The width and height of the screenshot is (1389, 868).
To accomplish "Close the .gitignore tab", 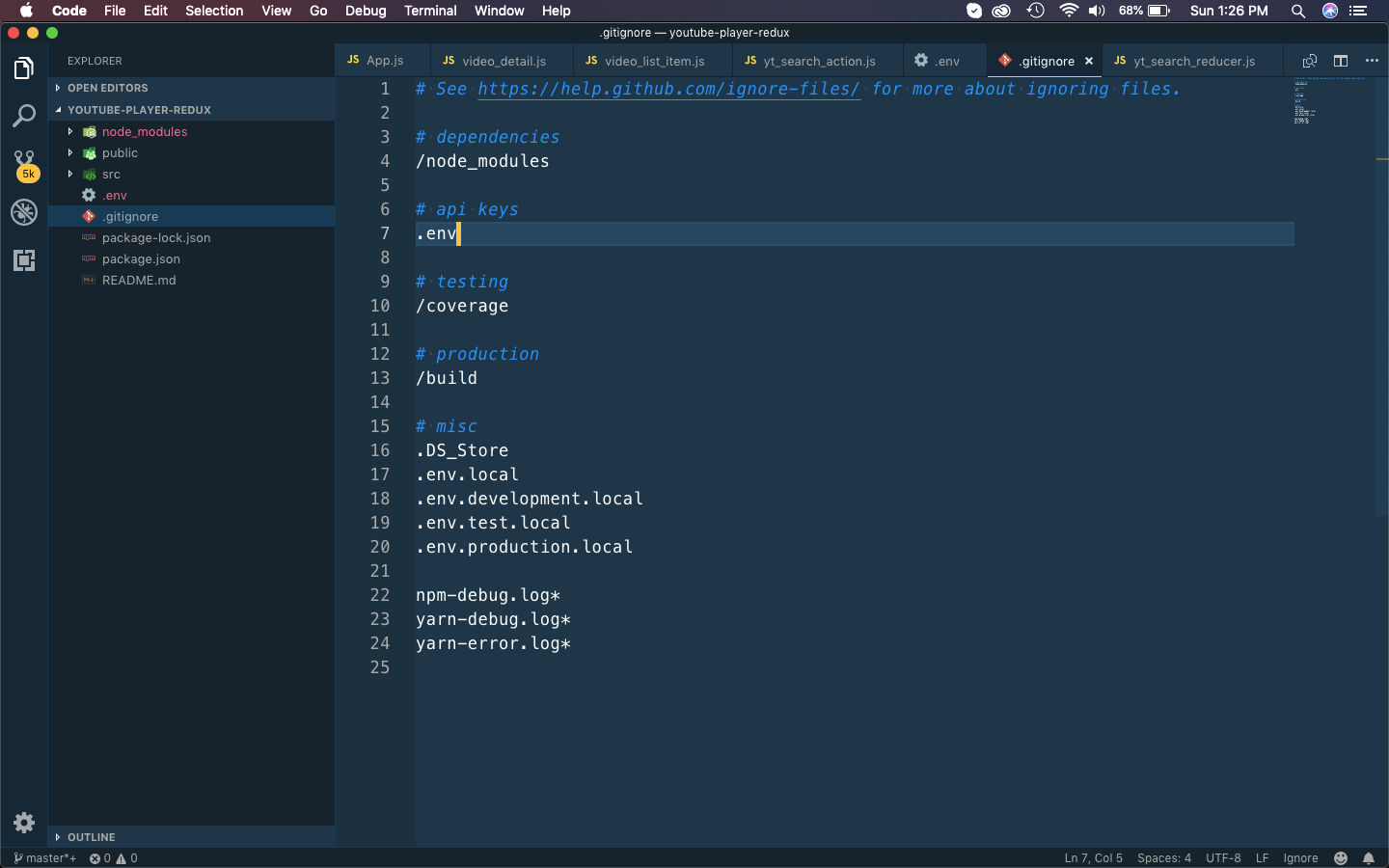I will point(1089,61).
